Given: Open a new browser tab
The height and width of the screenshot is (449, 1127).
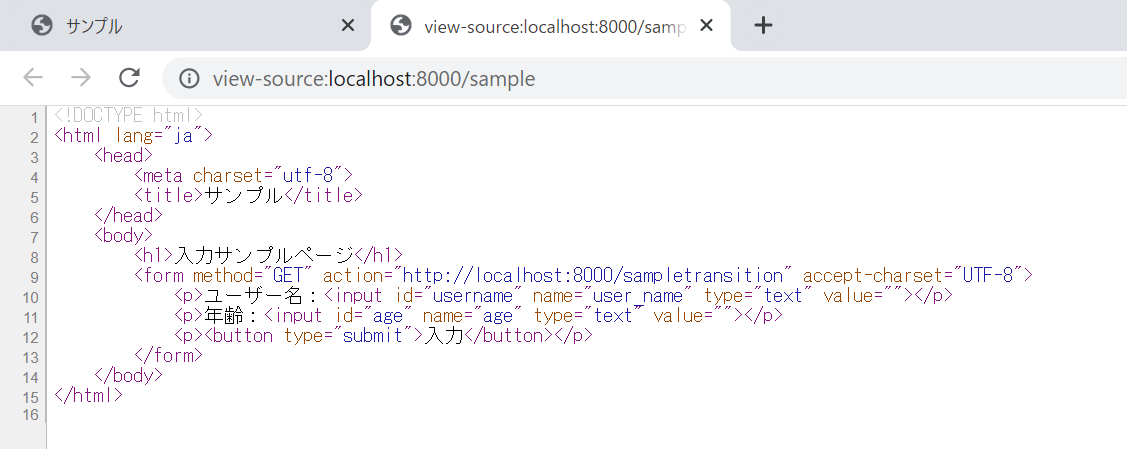Looking at the screenshot, I should click(x=763, y=26).
